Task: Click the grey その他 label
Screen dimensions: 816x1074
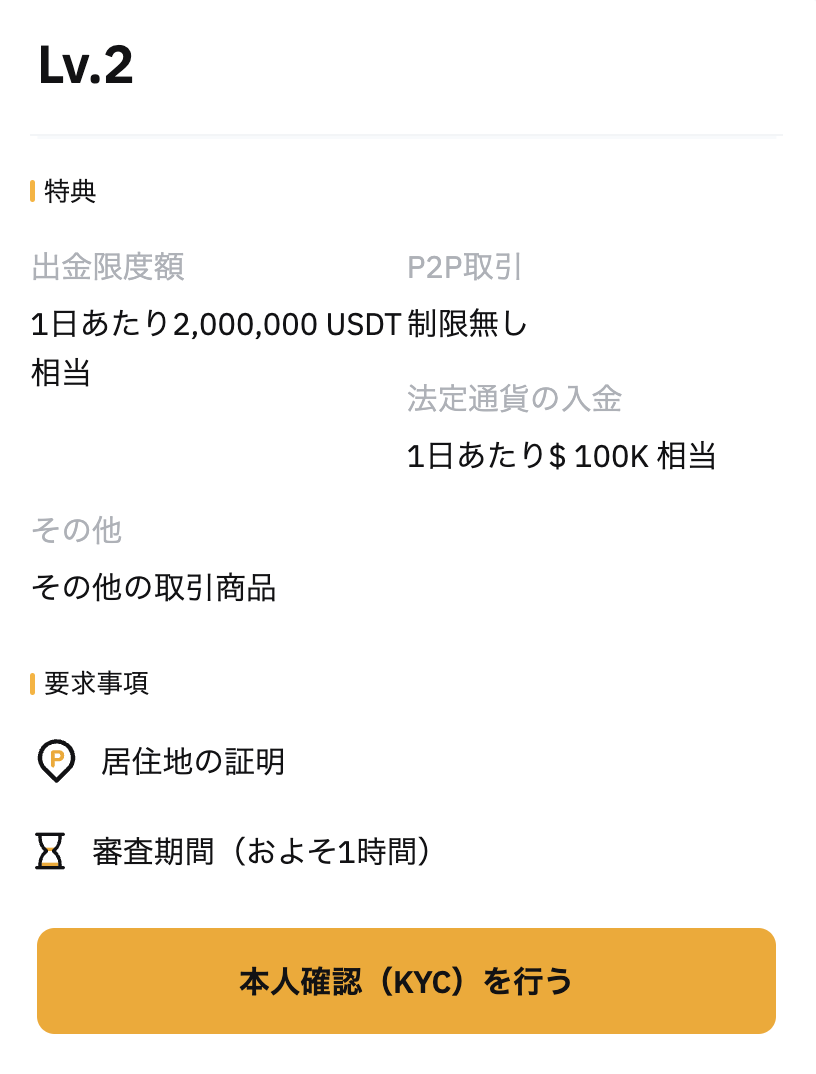Action: click(x=77, y=530)
